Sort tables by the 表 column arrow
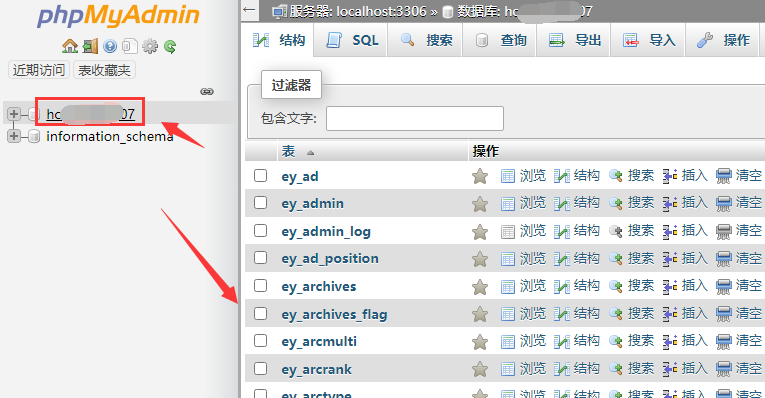 point(310,153)
